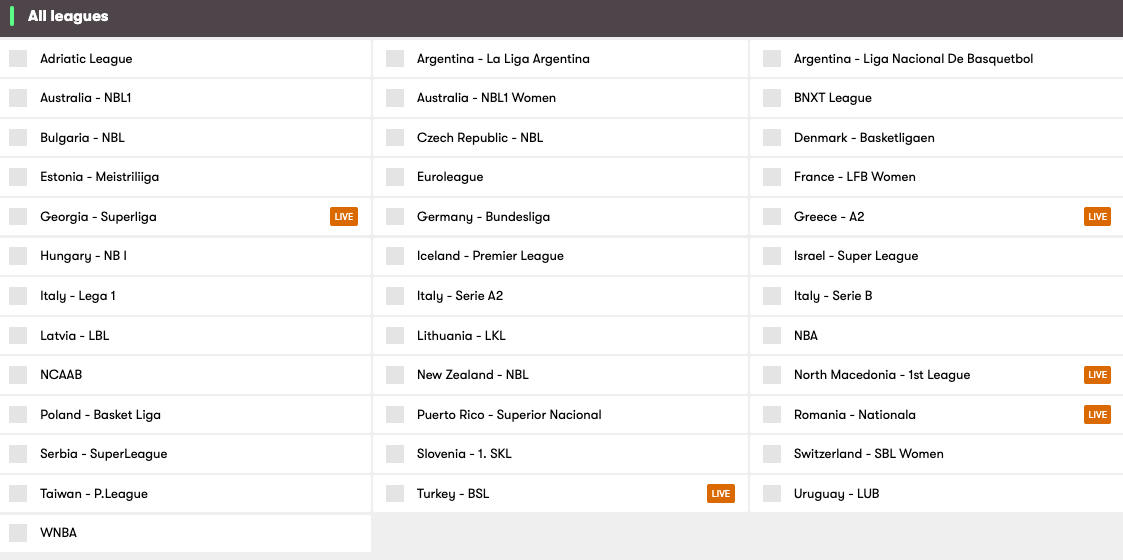
Task: Select the text 'New Zealand - NBL'
Action: [x=473, y=375]
